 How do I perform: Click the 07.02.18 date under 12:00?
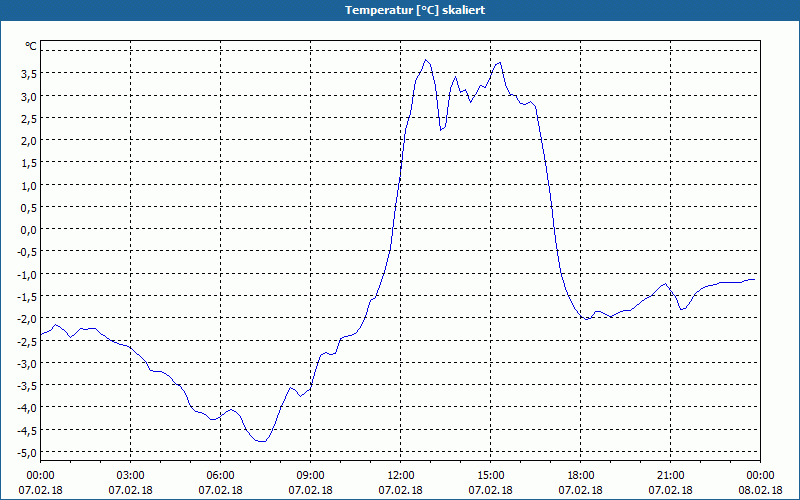pos(401,490)
